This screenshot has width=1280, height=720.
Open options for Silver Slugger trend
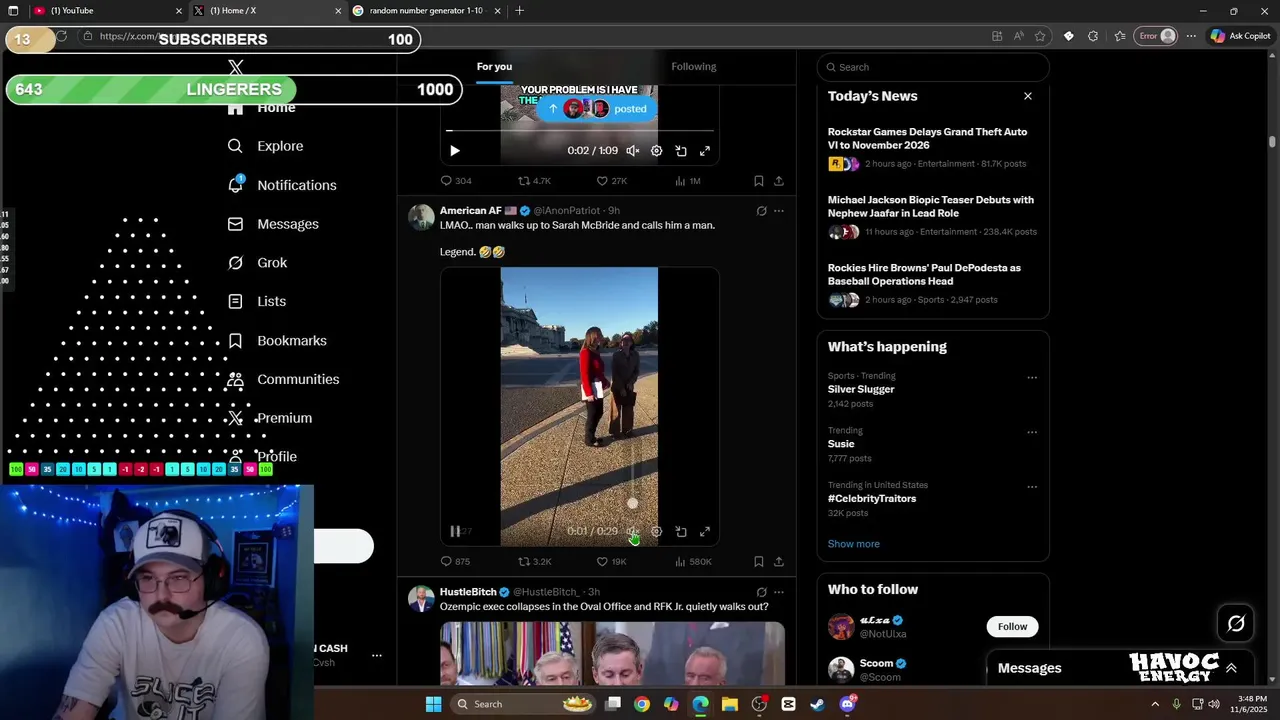click(1032, 378)
